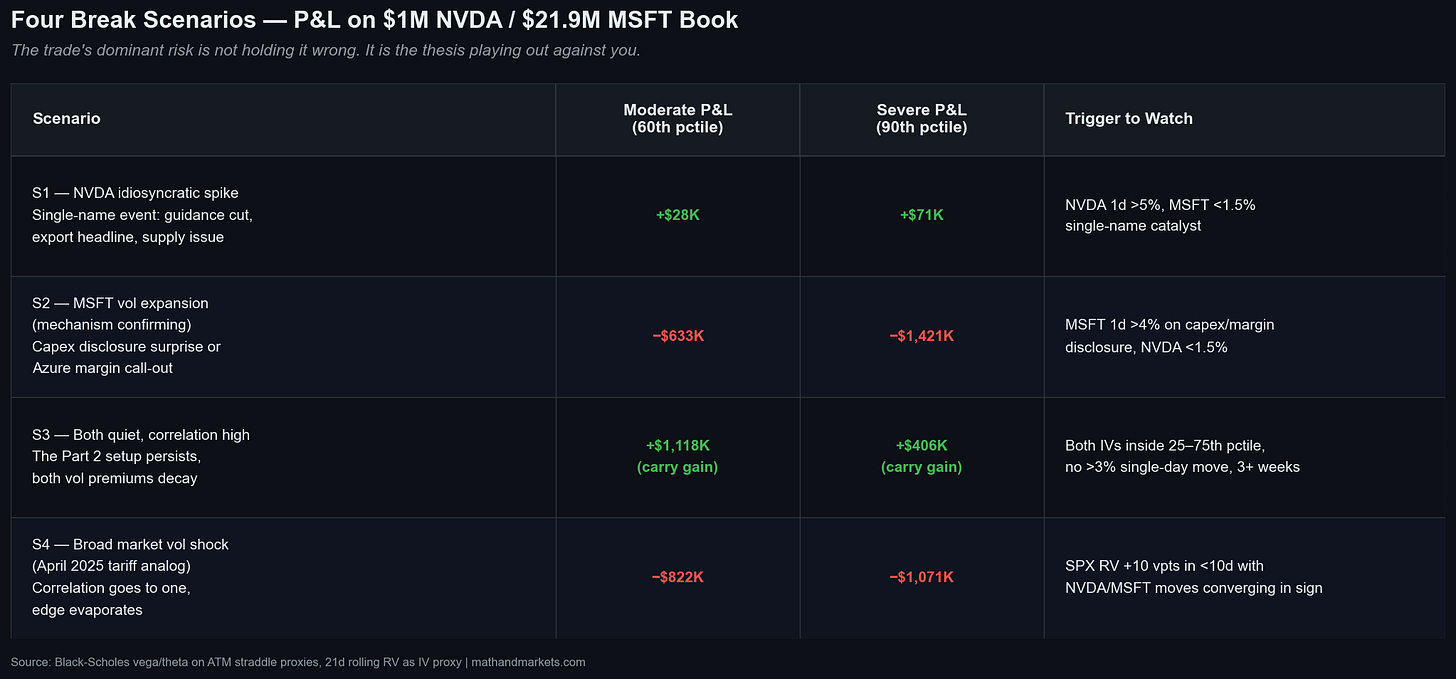Click the +$1,118K carry gain value
1456x679 pixels.
[x=677, y=445]
